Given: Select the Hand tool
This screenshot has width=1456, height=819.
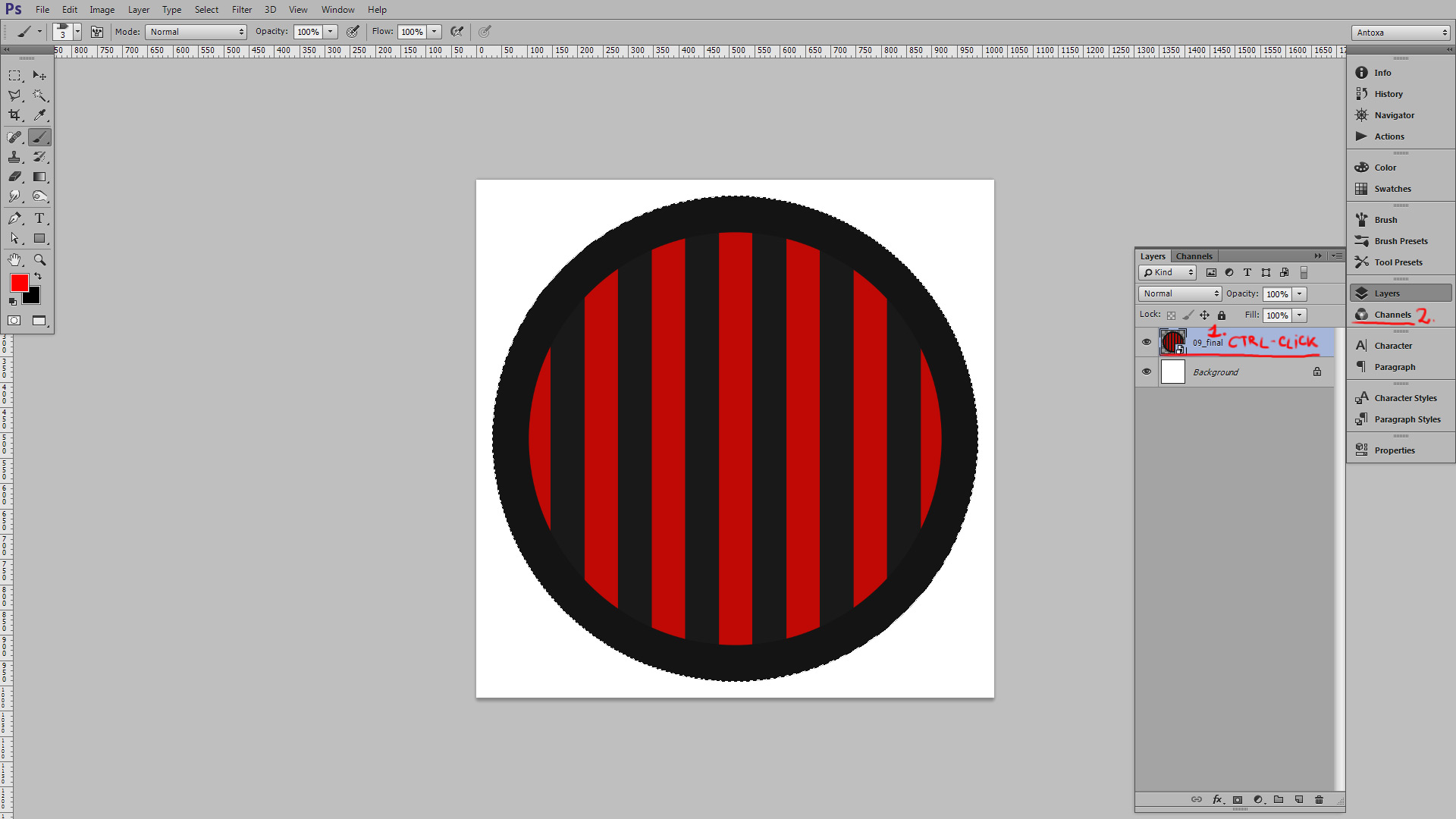Looking at the screenshot, I should [14, 260].
